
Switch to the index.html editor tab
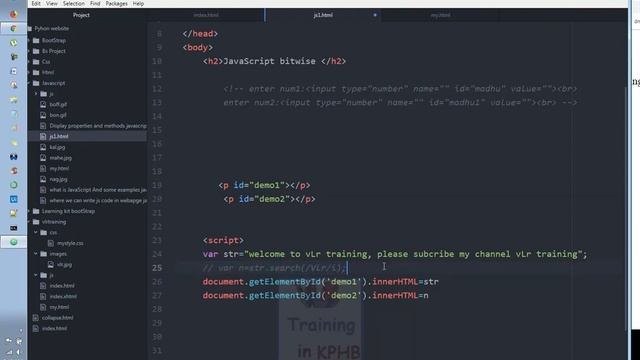[x=206, y=15]
